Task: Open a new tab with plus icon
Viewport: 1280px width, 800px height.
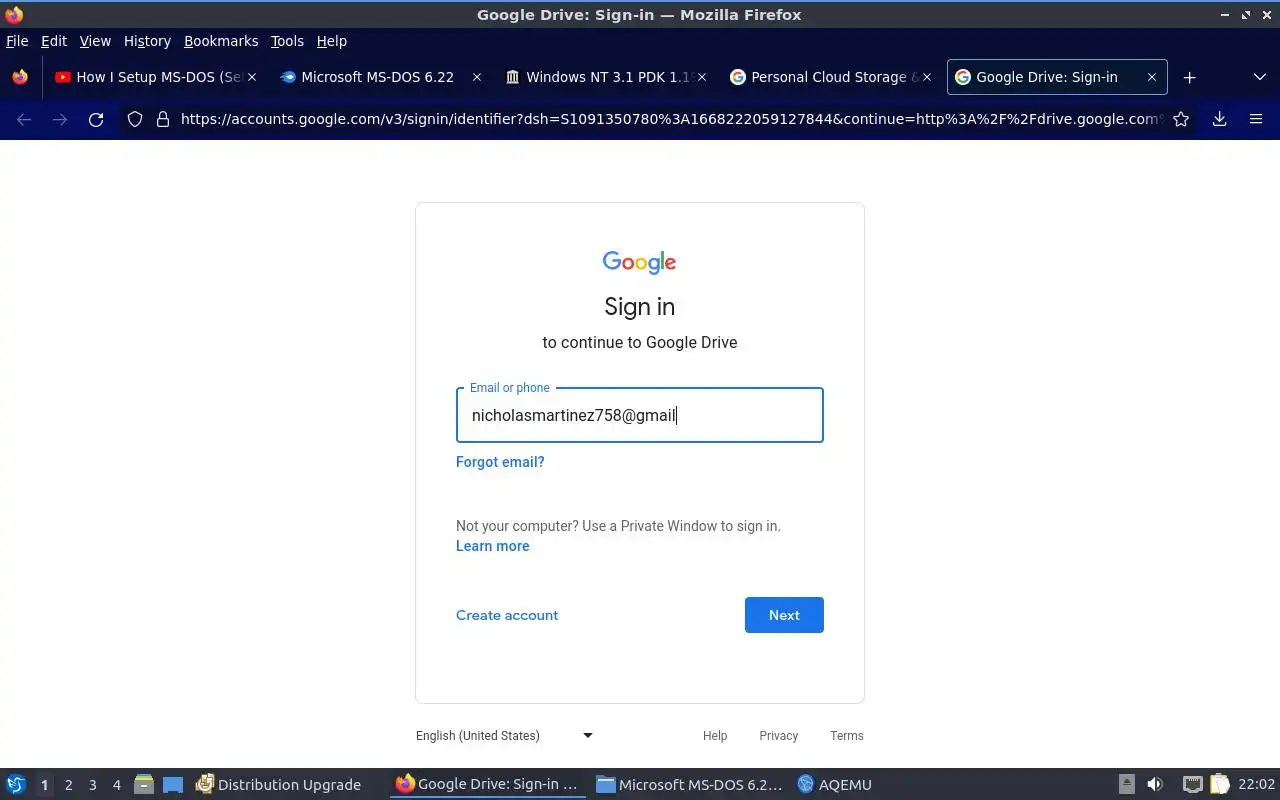Action: tap(1189, 77)
